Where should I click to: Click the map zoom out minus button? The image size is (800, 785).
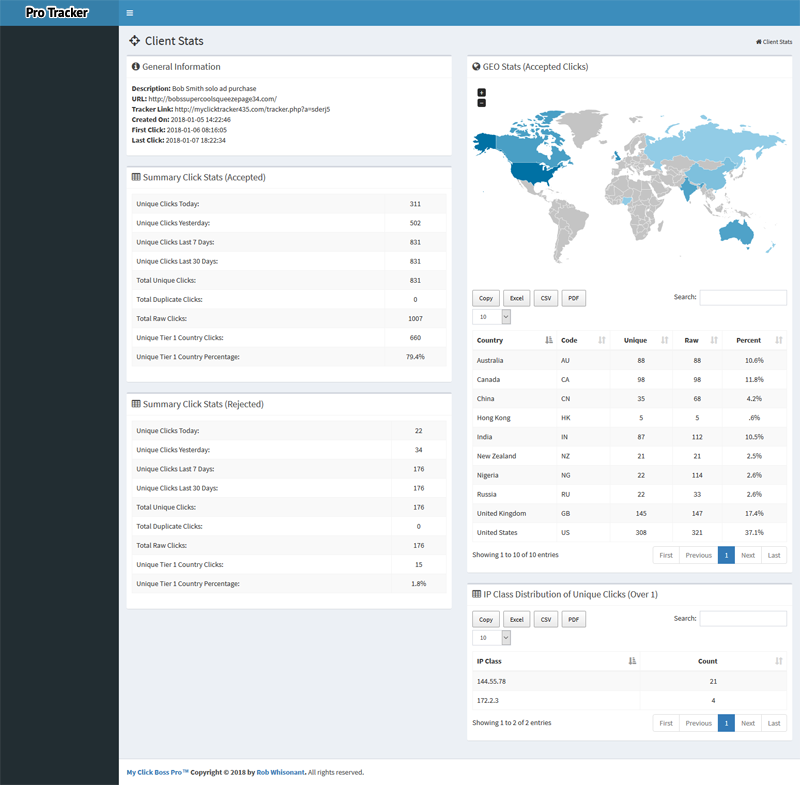(482, 103)
